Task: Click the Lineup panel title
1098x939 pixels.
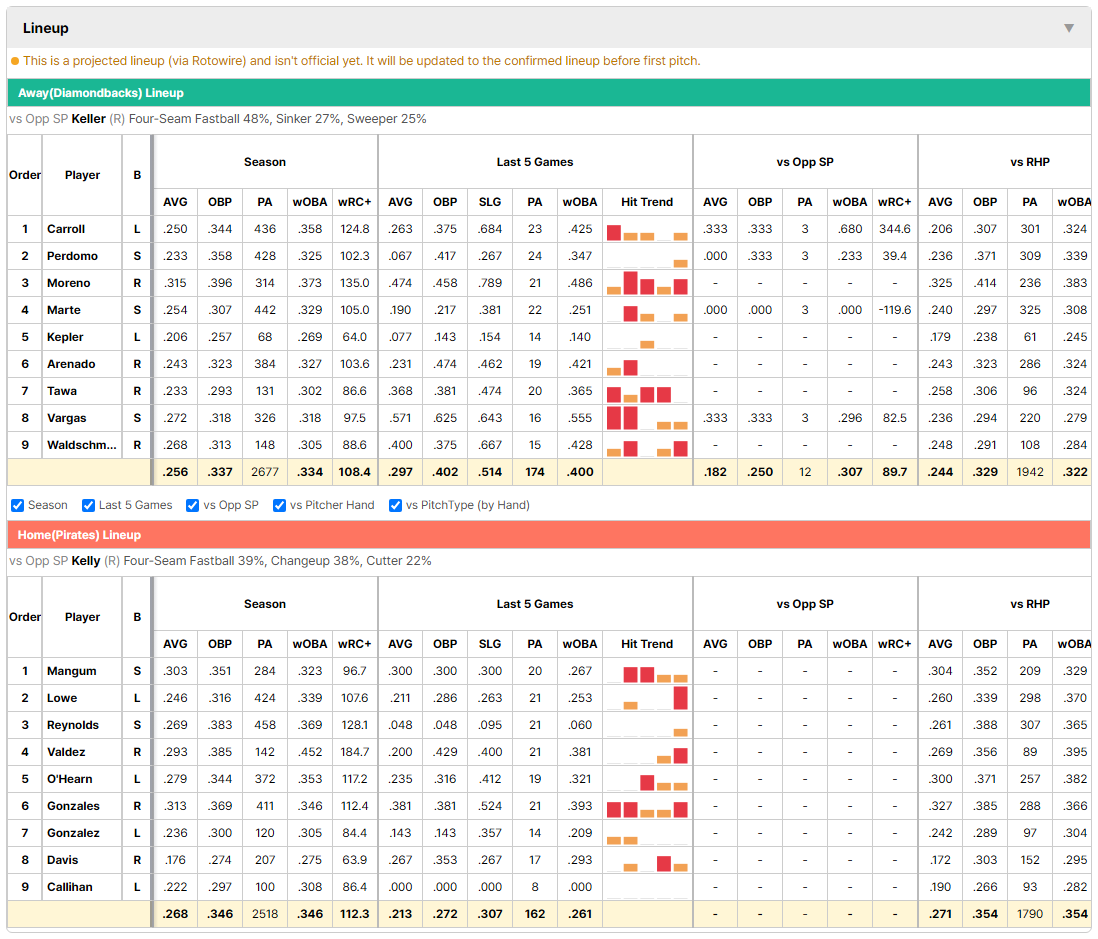Action: (46, 28)
